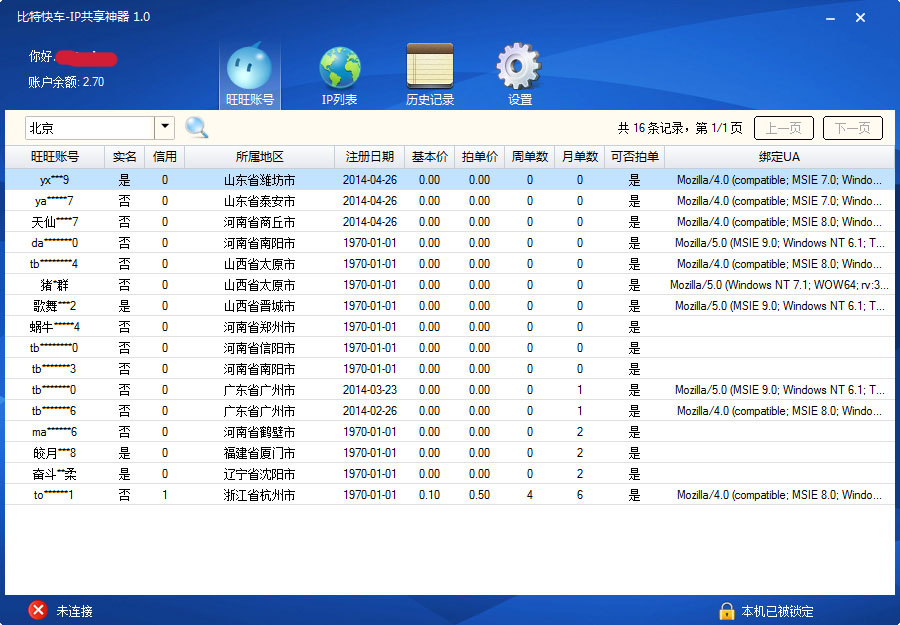Minimize the 比特快车 window
The height and width of the screenshot is (625, 900).
(x=831, y=18)
